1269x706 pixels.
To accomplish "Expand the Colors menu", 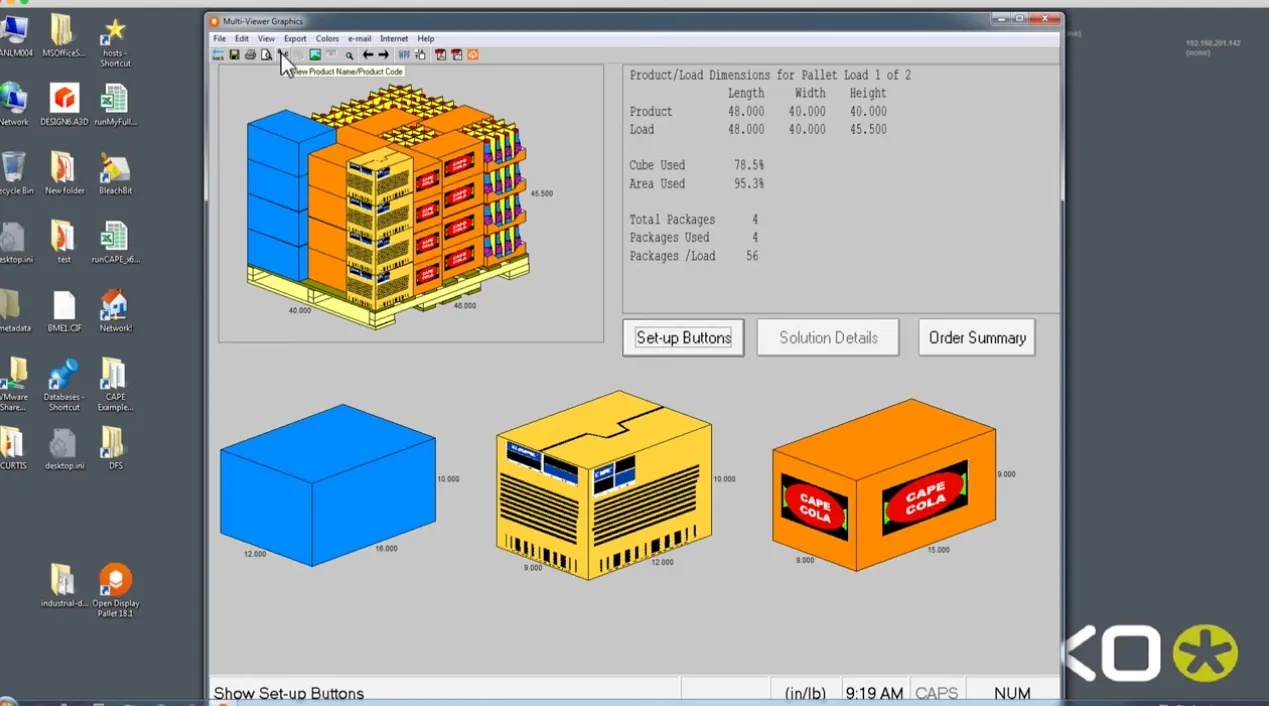I will pyautogui.click(x=327, y=39).
